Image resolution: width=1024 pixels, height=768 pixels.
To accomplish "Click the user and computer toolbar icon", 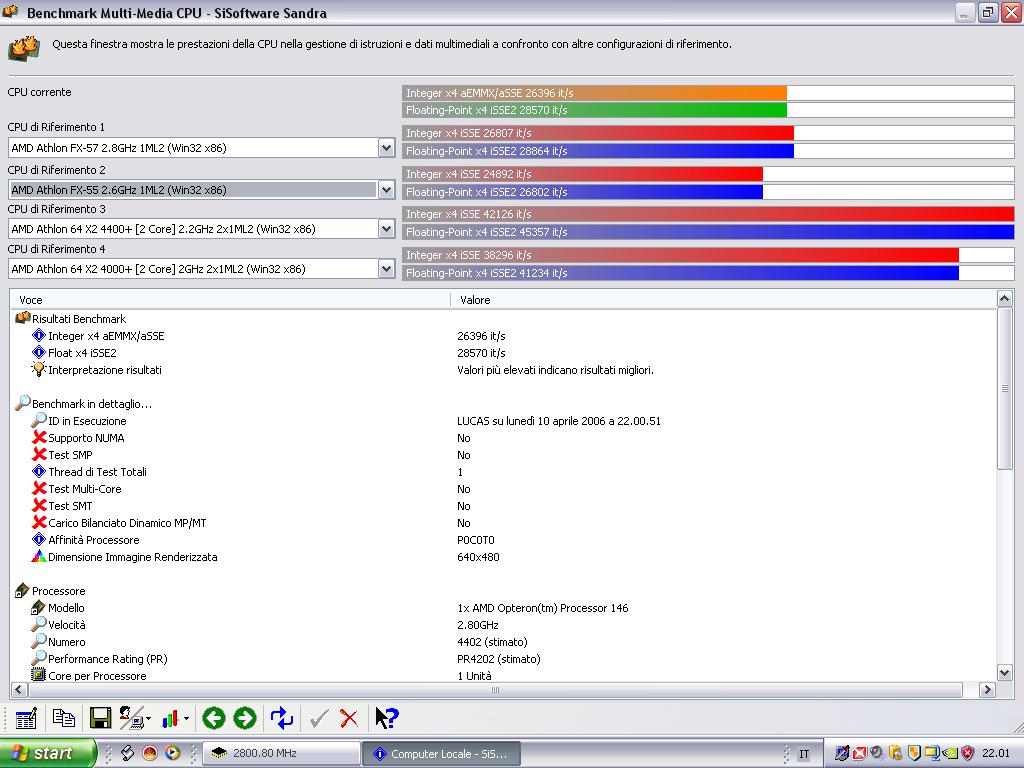I will pos(133,718).
